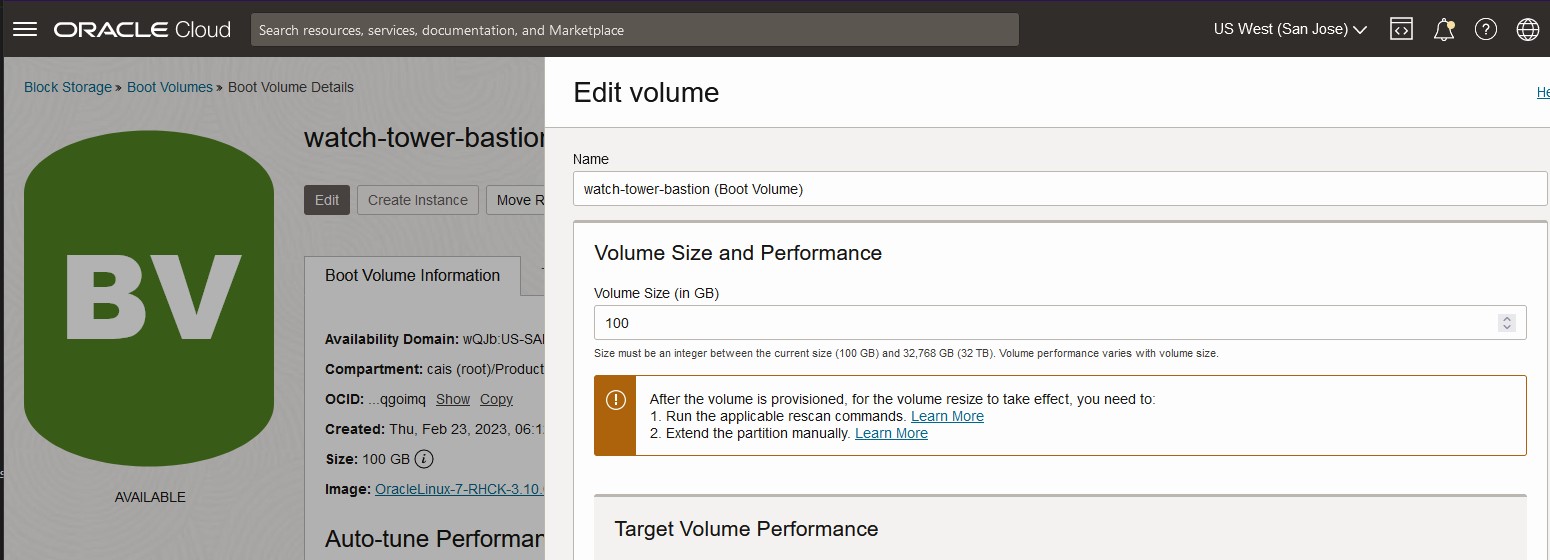
Task: Click the Create Instance button
Action: click(417, 200)
